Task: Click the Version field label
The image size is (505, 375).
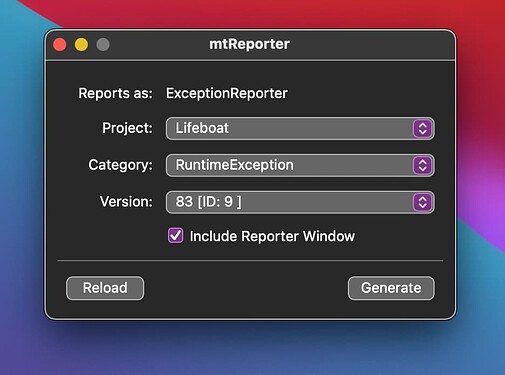Action: pos(126,202)
